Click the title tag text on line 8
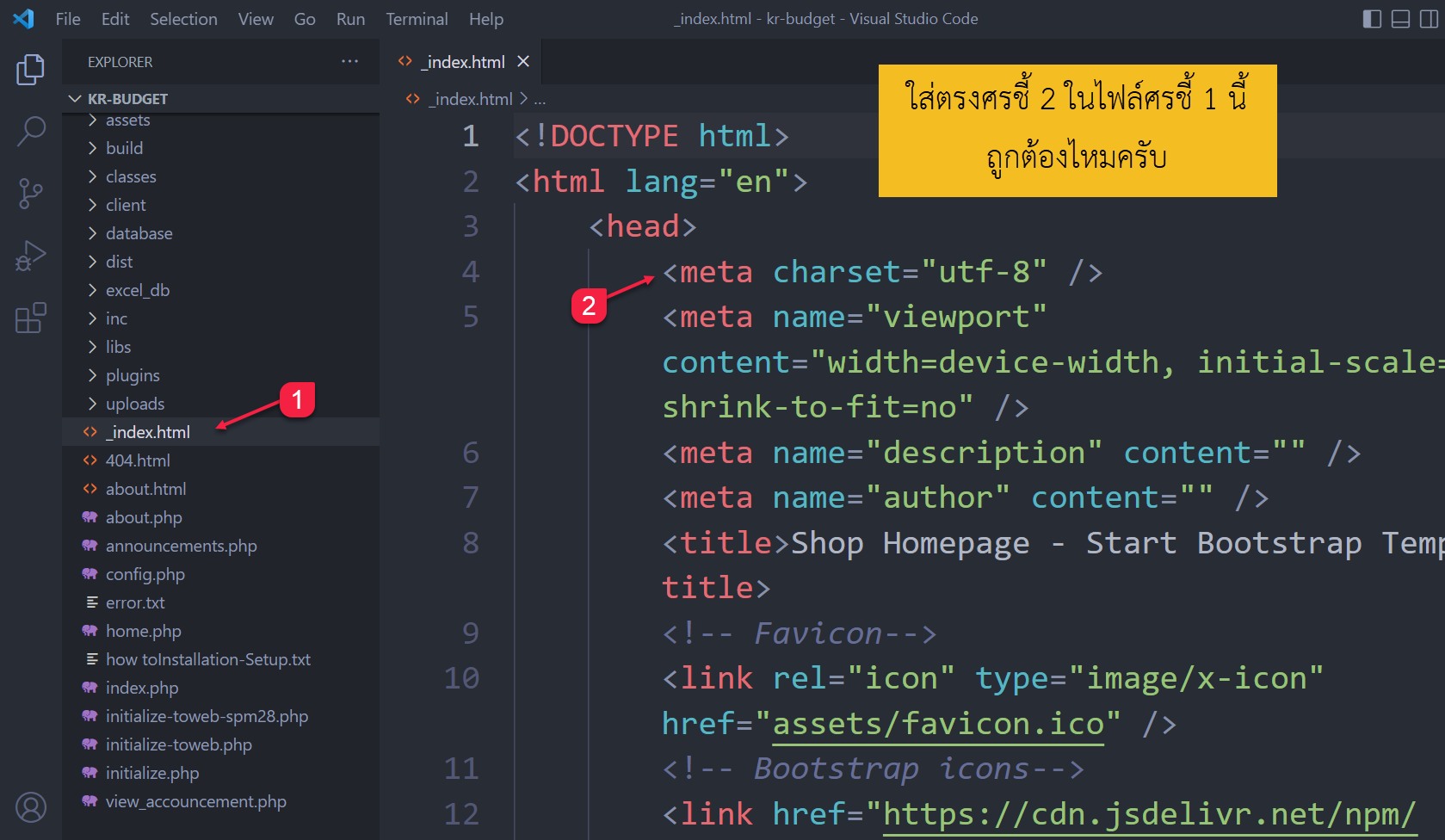 726,543
